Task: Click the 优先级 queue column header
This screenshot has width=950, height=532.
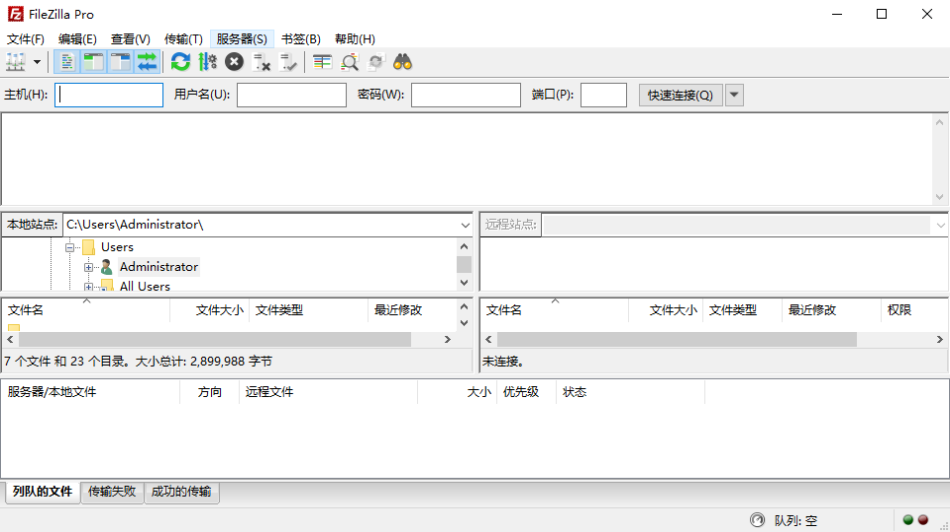Action: click(526, 392)
